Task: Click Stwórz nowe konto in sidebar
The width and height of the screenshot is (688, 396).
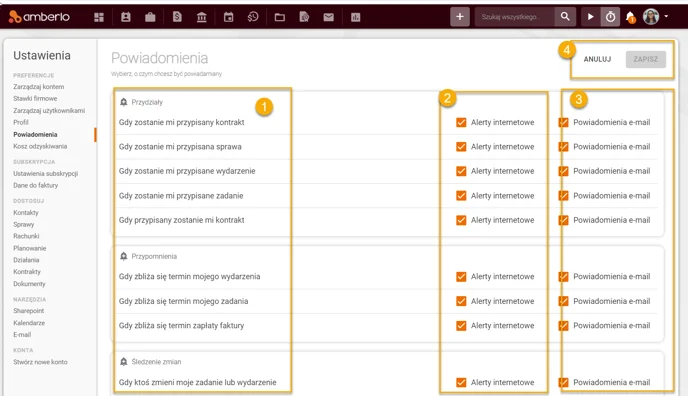Action: pyautogui.click(x=40, y=362)
